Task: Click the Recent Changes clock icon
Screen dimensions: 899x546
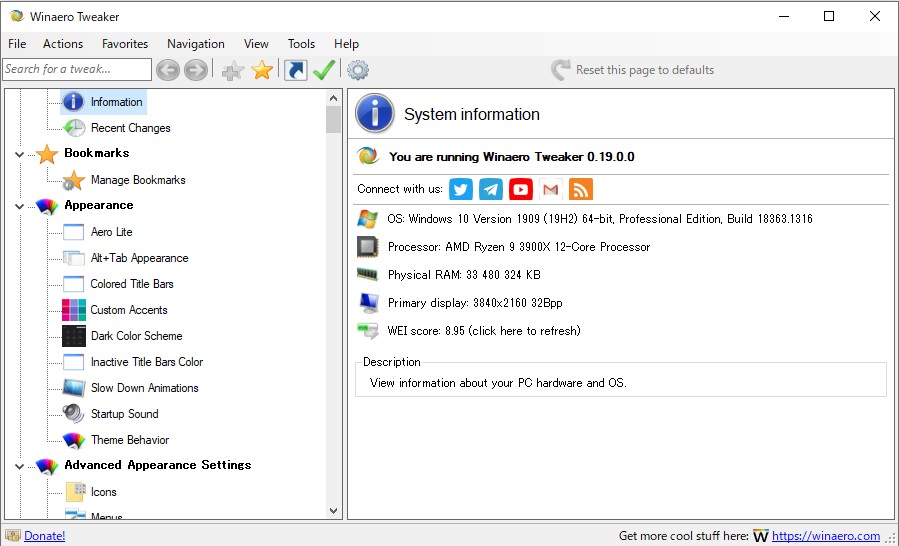Action: click(74, 128)
